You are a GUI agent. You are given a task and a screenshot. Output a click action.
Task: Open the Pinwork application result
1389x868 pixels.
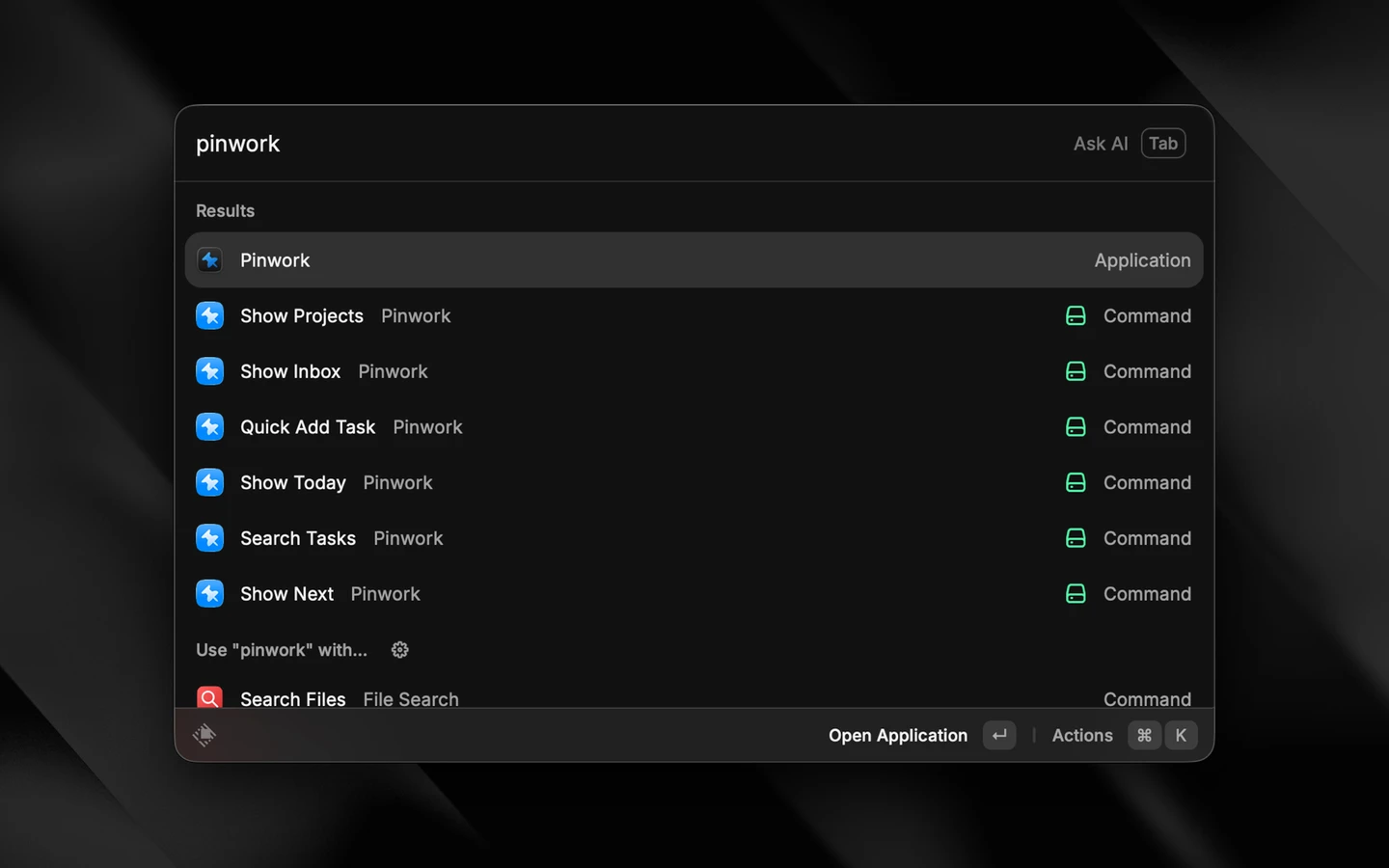[x=694, y=260]
